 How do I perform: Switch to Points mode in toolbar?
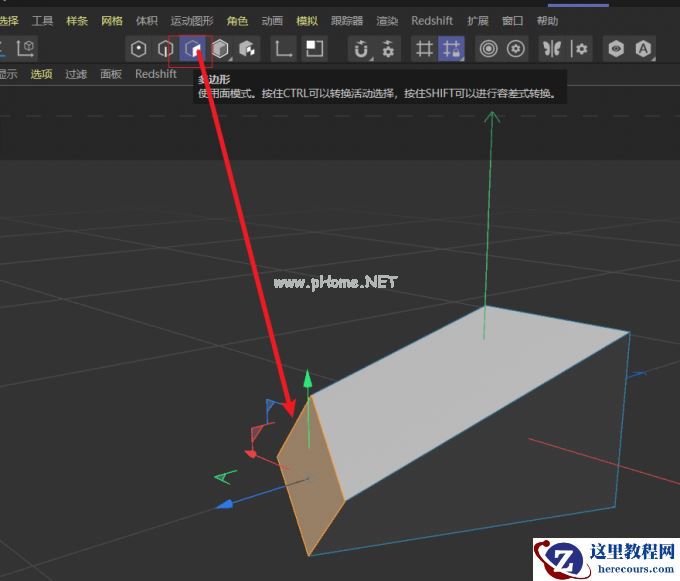(139, 48)
